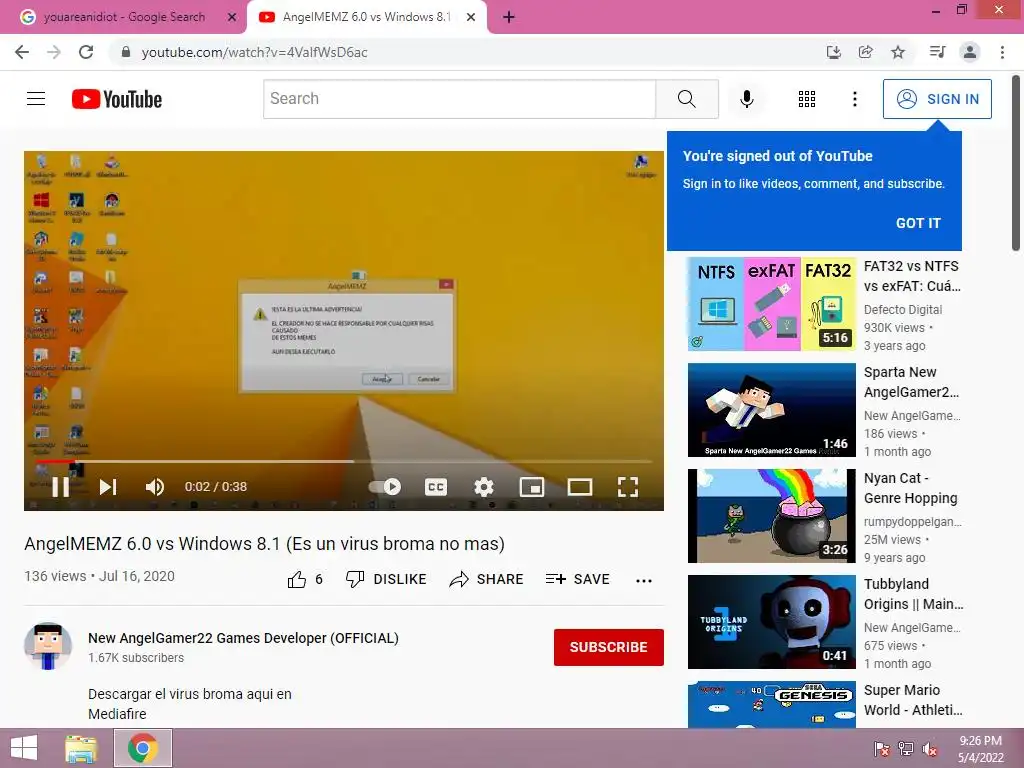Skip to next video
1024x768 pixels.
point(108,487)
